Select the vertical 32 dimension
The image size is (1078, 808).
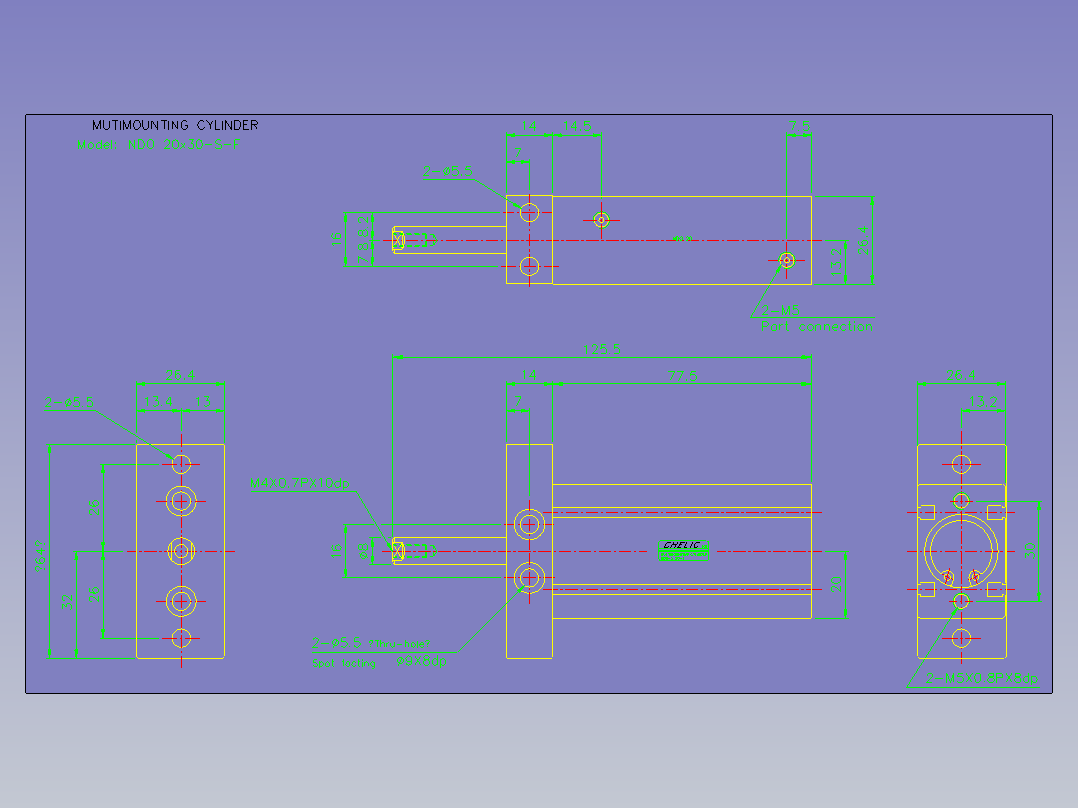67,603
